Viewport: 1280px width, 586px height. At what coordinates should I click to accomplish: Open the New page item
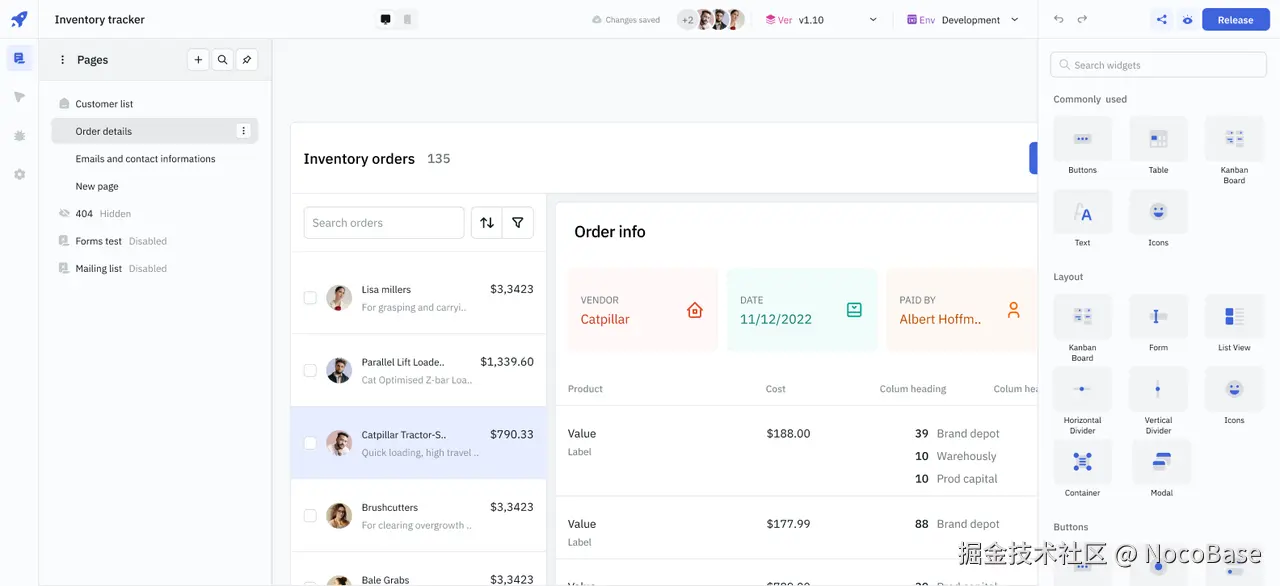(155, 186)
